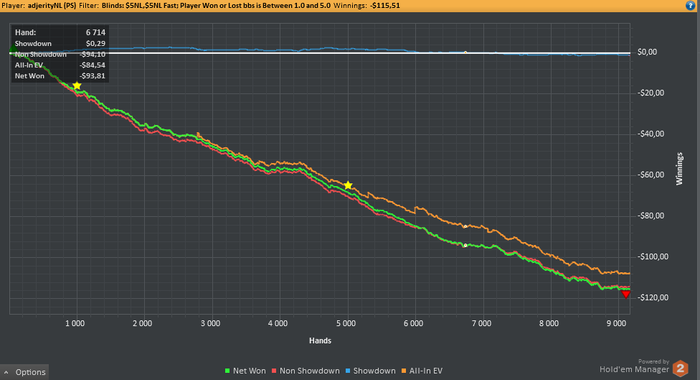
Task: Click the Hold'em Manager 2 logo
Action: coord(680,369)
